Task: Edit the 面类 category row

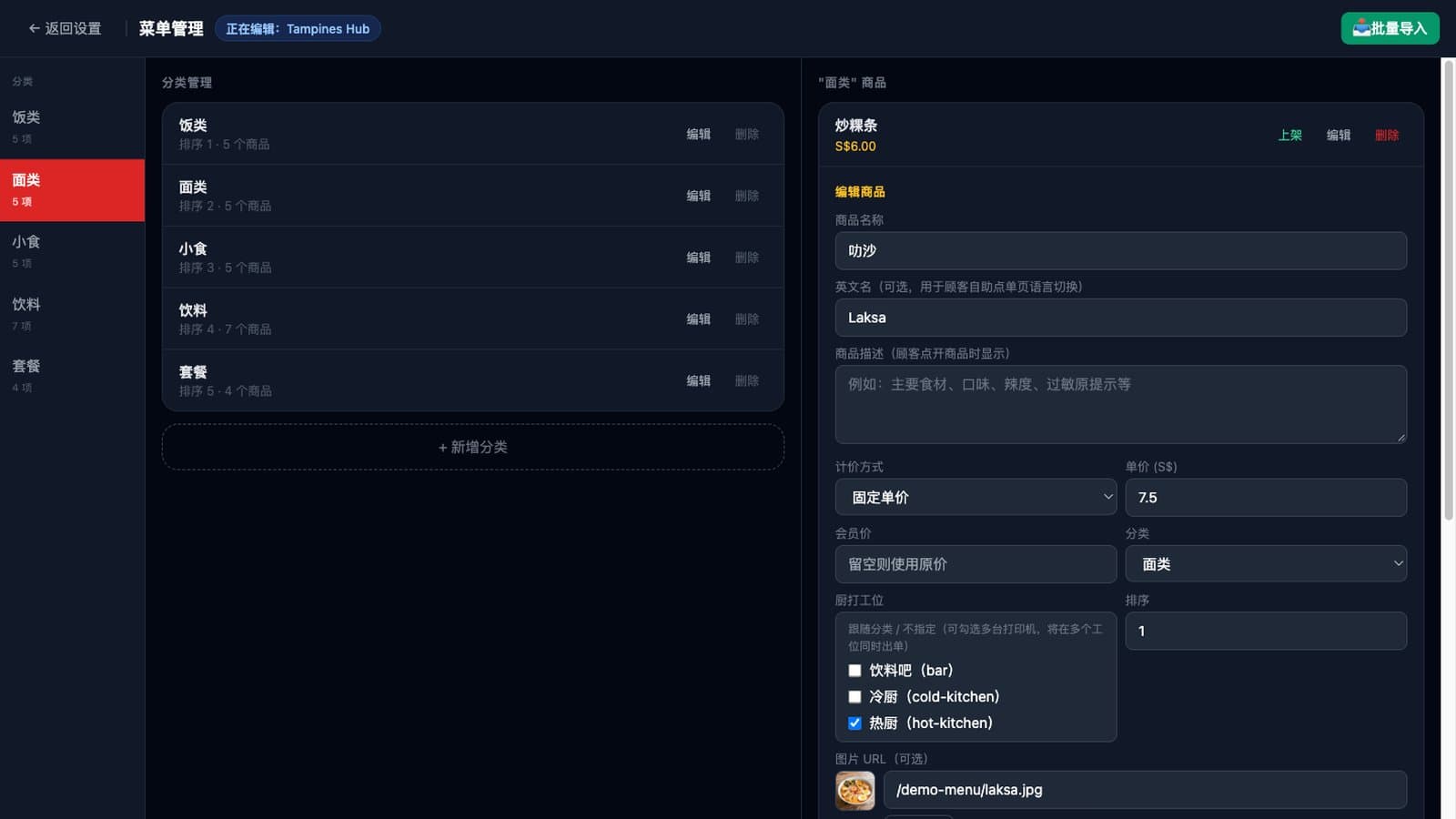Action: (698, 196)
